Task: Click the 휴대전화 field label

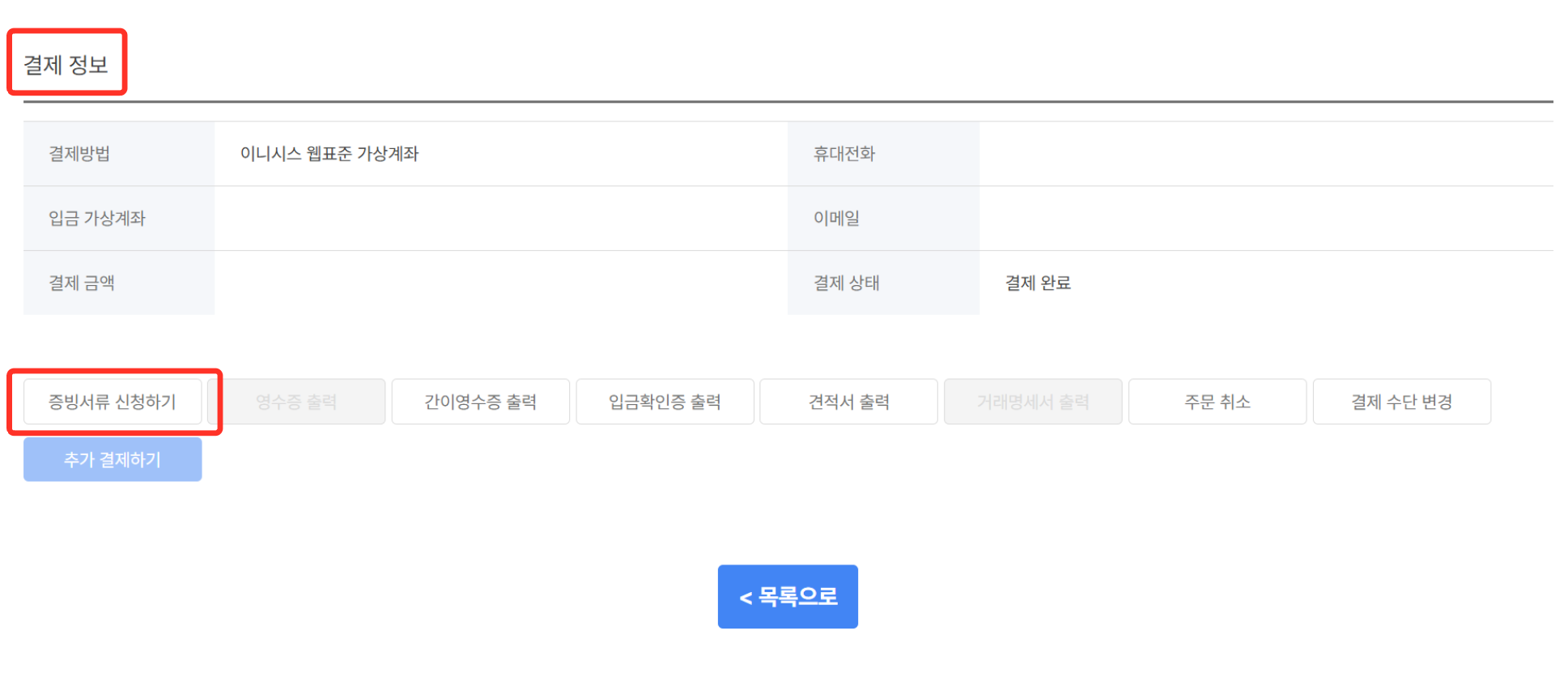Action: click(x=844, y=154)
